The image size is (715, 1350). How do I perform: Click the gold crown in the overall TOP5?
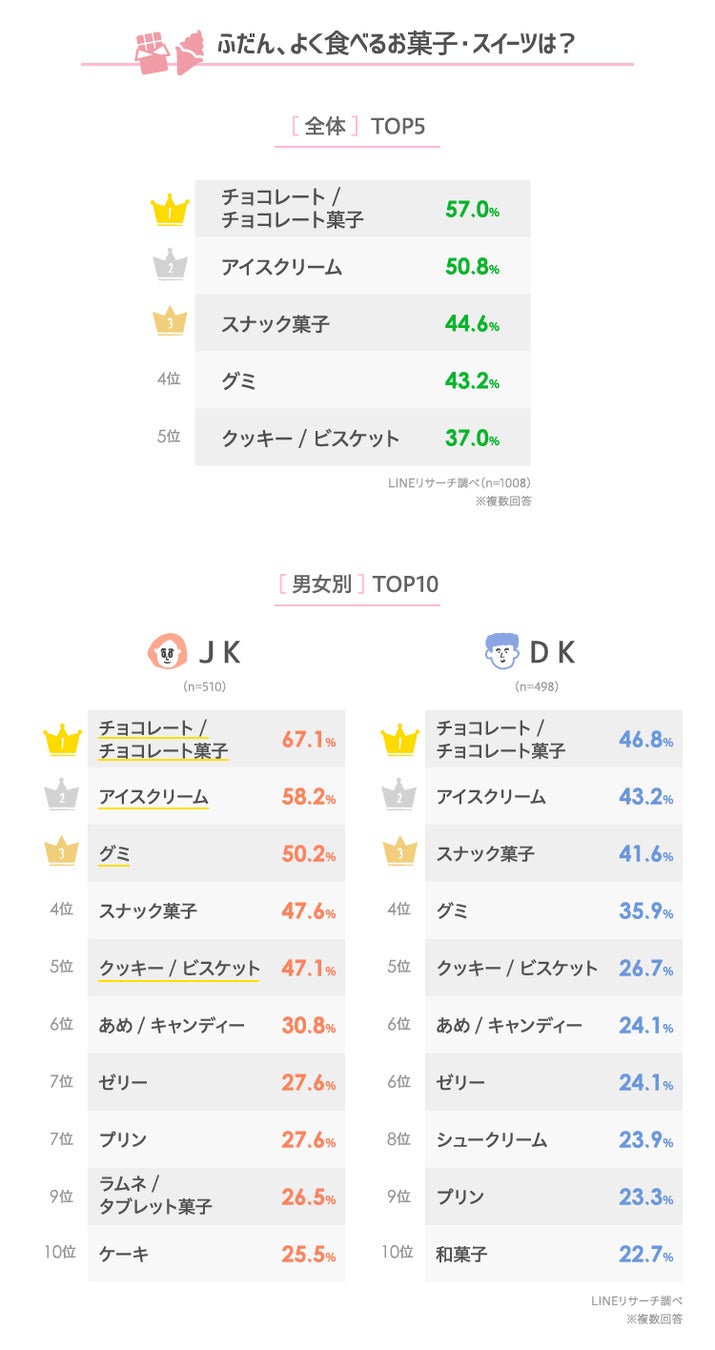tap(169, 210)
